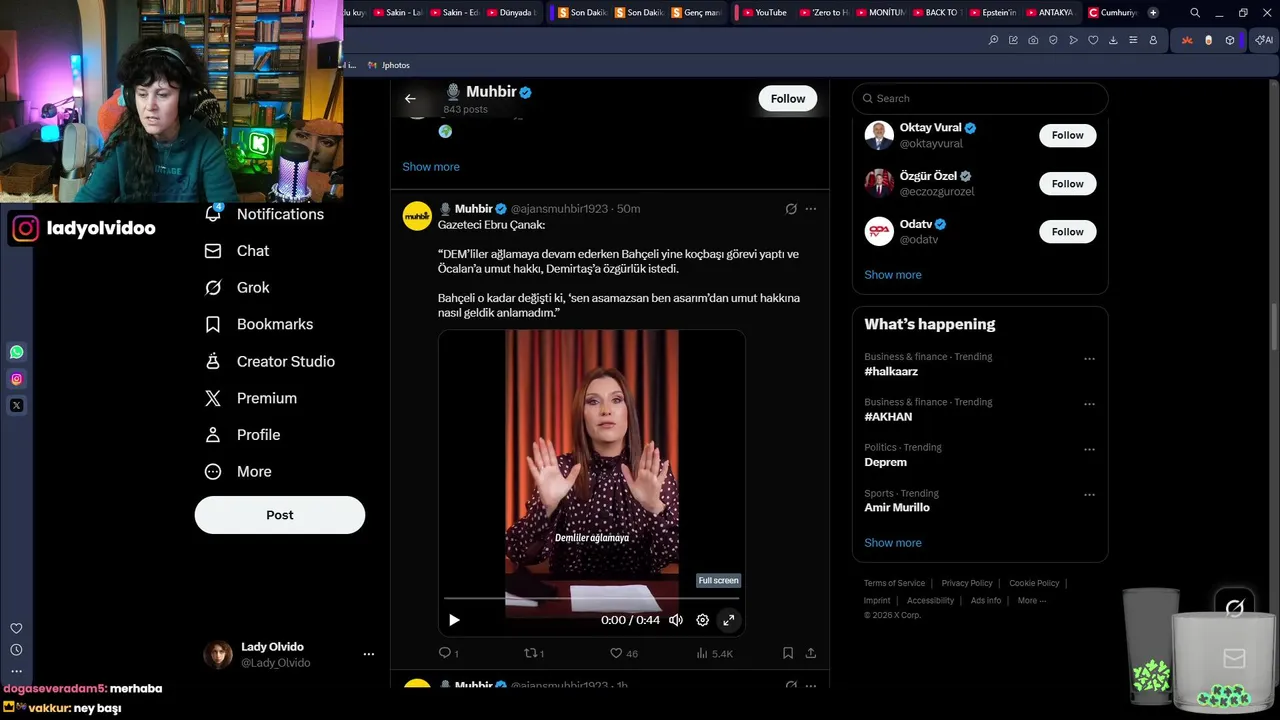Follow Odatv
The image size is (1280, 720).
click(x=1067, y=232)
